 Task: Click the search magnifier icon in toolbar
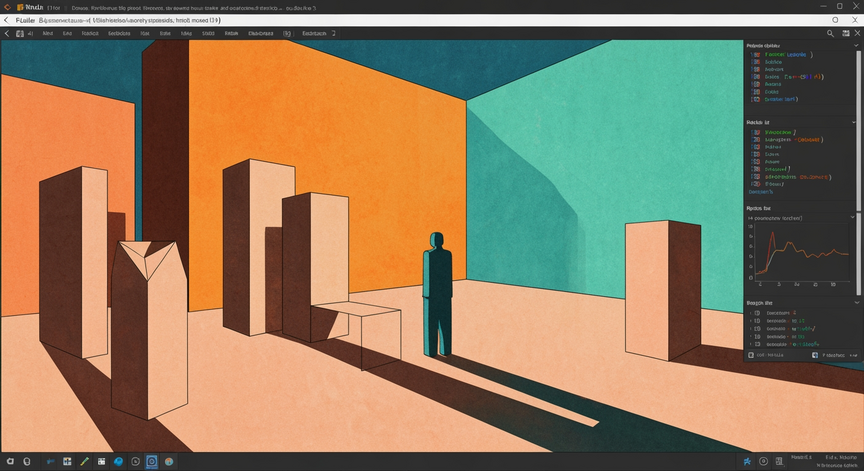pos(830,34)
